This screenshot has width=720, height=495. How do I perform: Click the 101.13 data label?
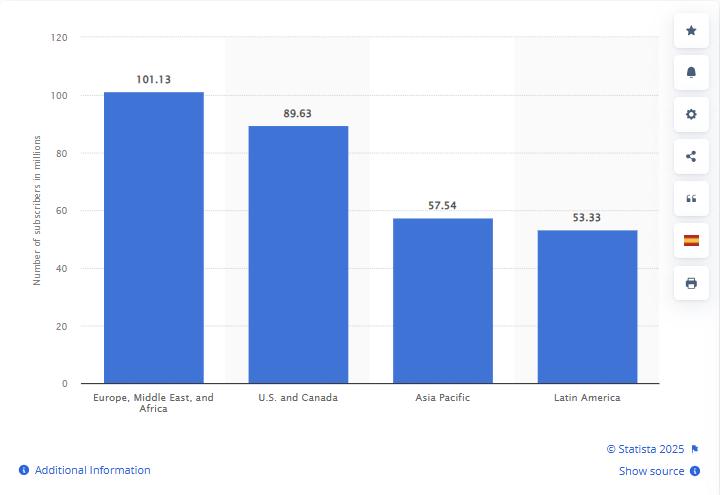tap(154, 80)
